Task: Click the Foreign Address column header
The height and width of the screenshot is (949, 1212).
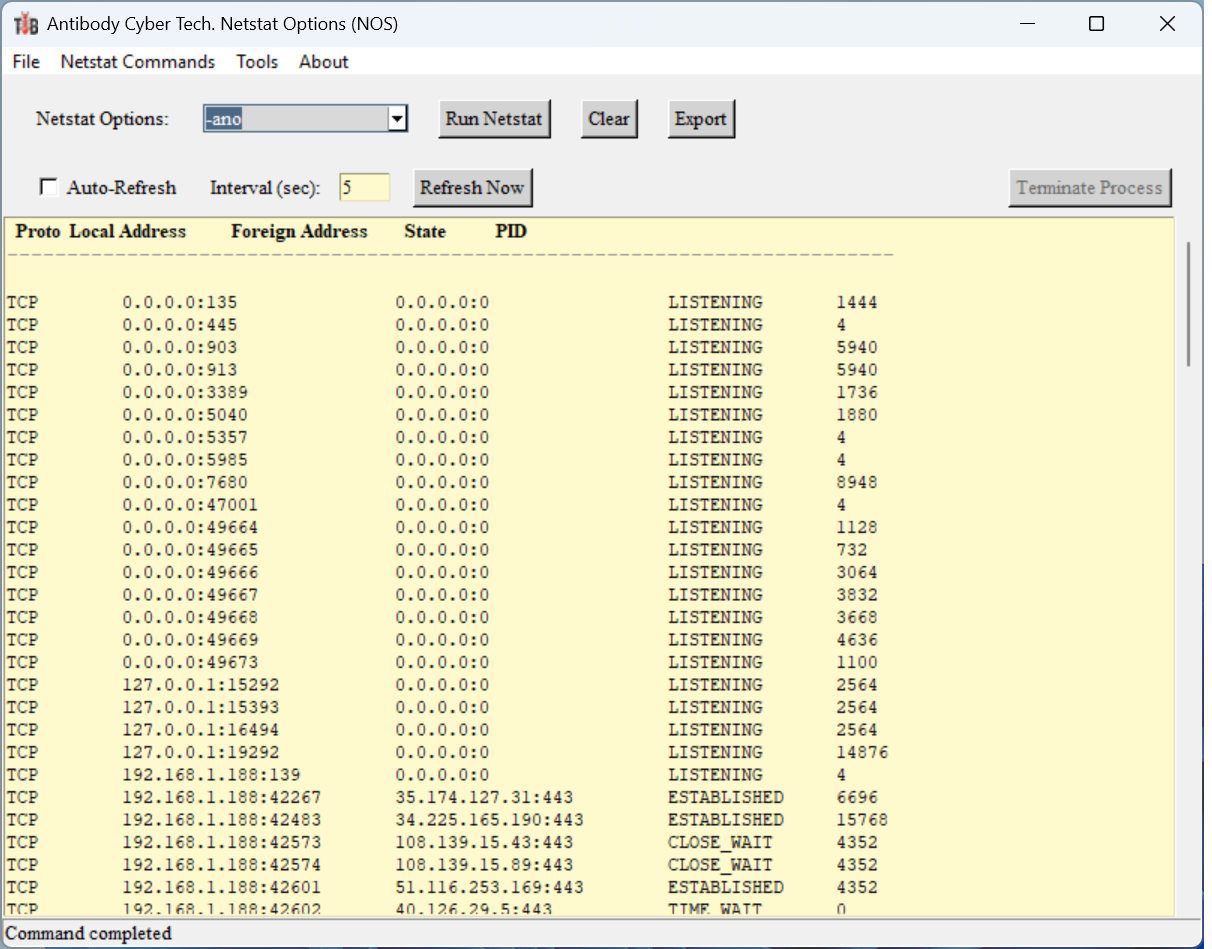Action: pos(299,231)
